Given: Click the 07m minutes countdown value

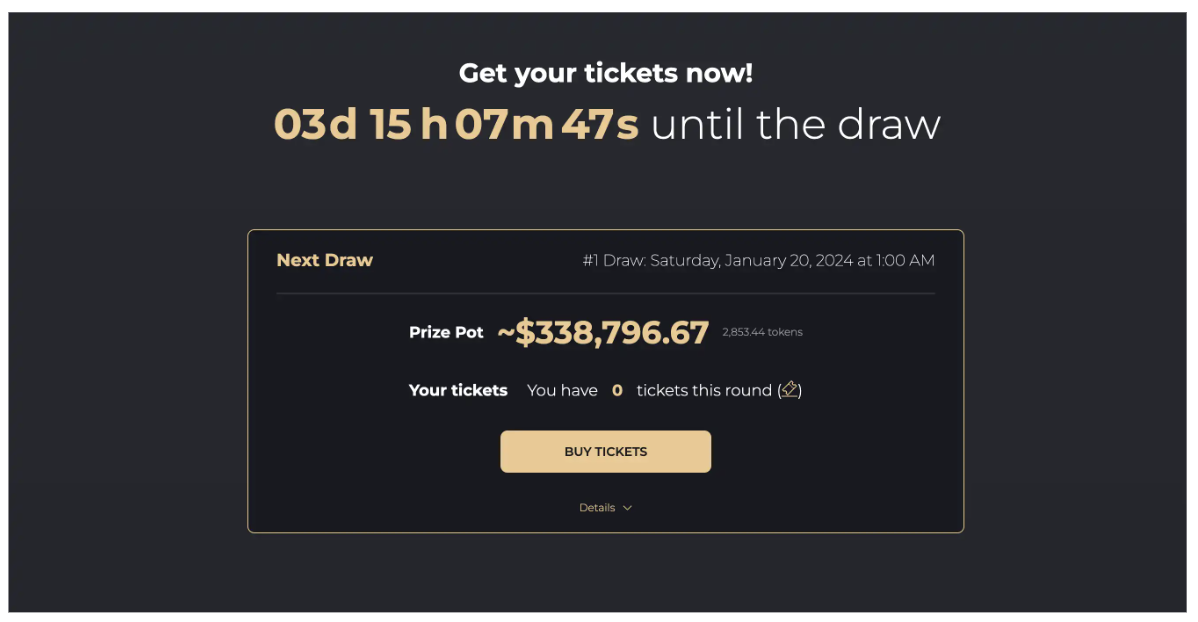Looking at the screenshot, I should (504, 124).
